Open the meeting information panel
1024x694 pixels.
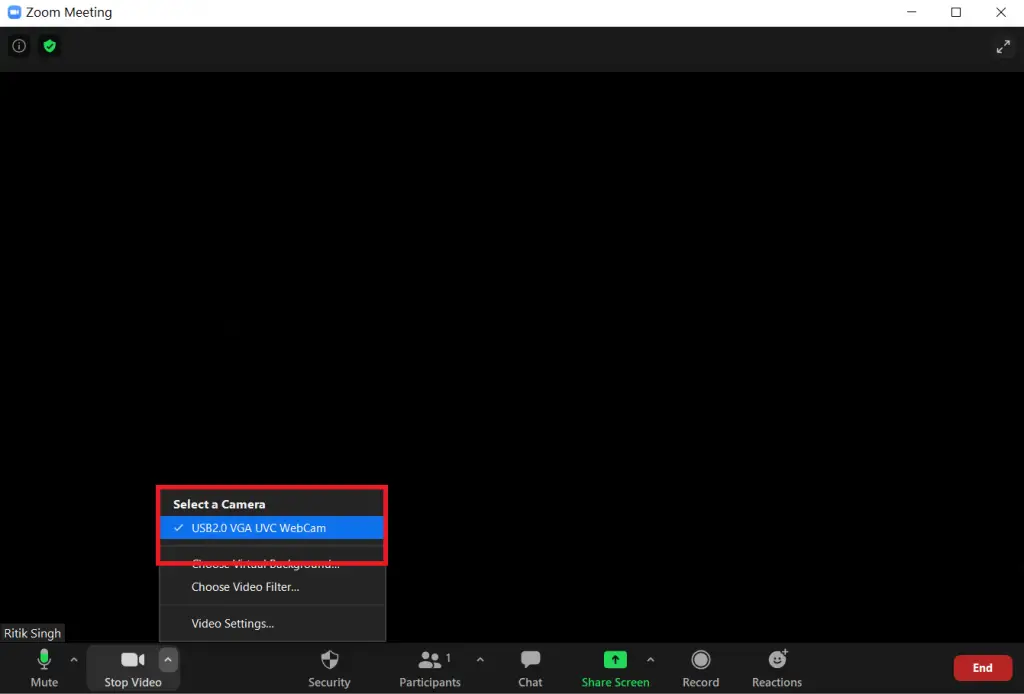[18, 46]
